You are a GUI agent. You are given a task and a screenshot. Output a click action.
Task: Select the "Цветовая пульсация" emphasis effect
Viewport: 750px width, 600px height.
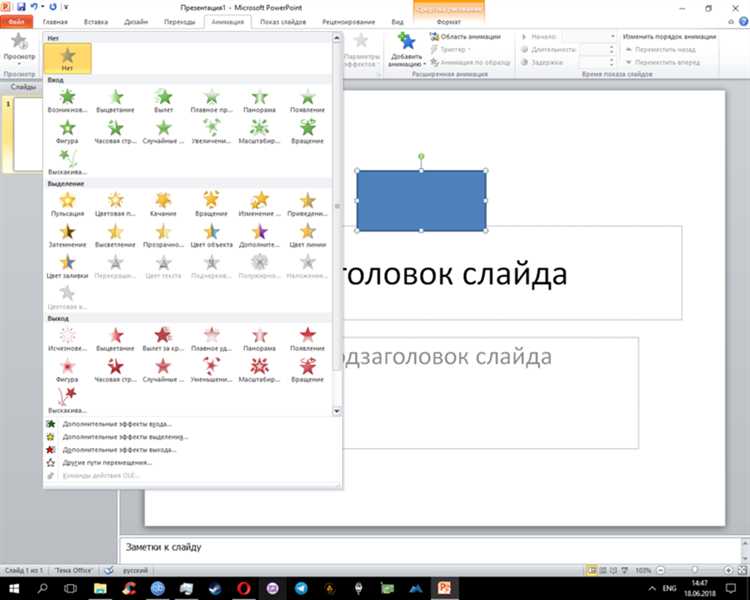tap(115, 205)
